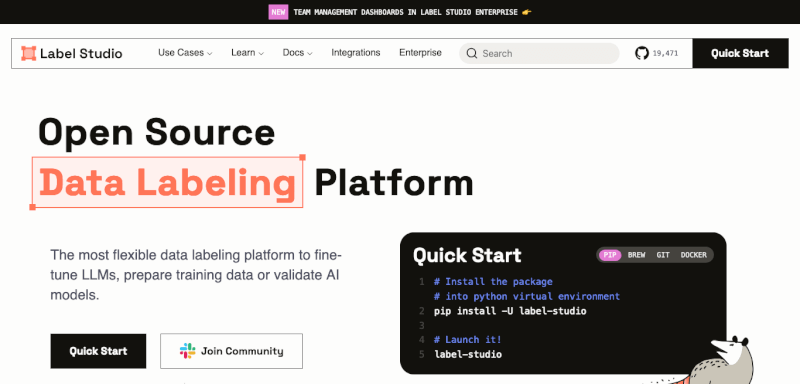
Task: Click the pink NEW badge in banner
Action: tap(279, 12)
